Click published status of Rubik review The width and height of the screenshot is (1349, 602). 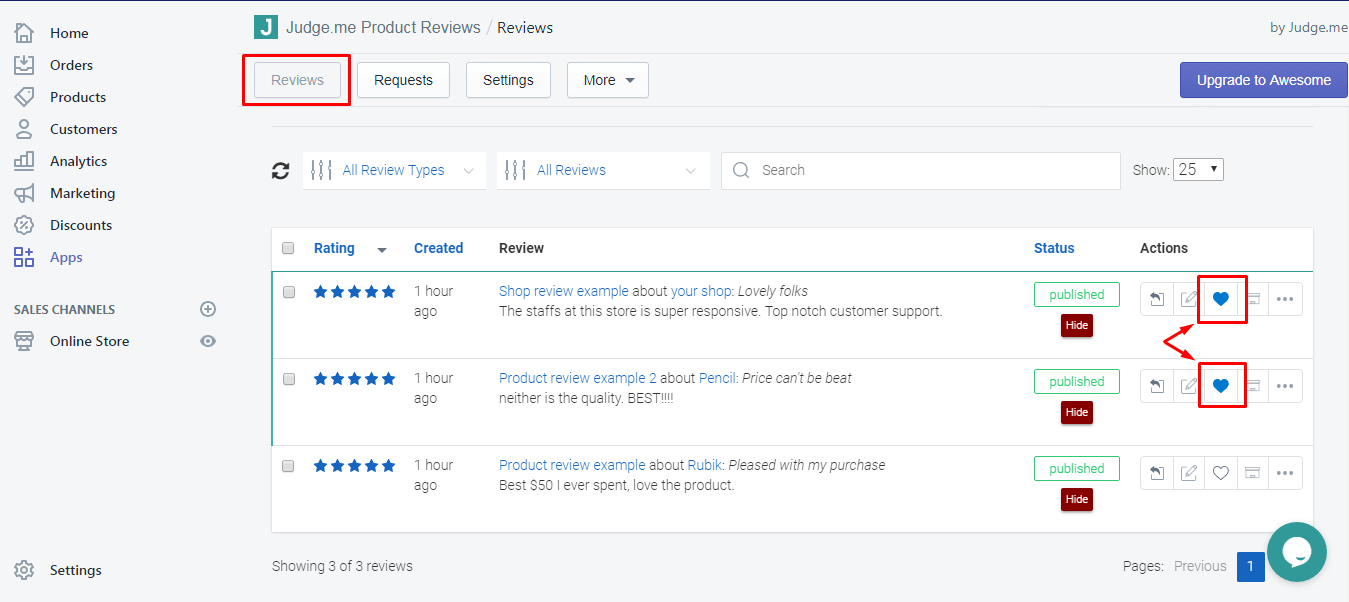1077,468
